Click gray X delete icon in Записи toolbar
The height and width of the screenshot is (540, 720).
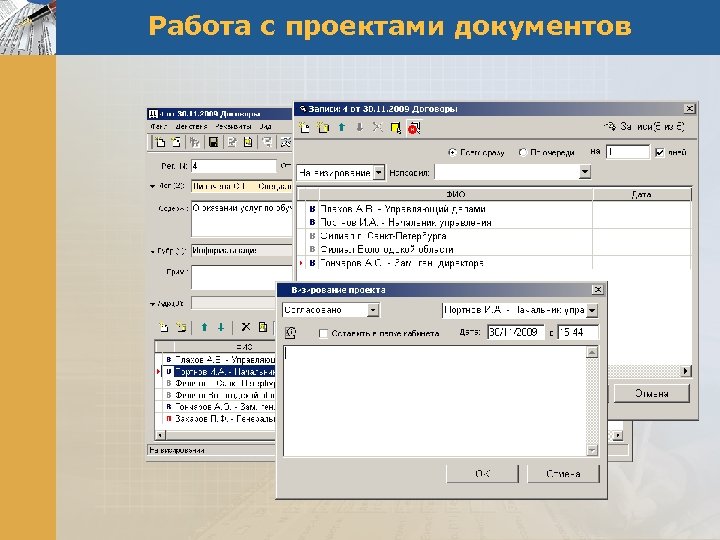377,127
